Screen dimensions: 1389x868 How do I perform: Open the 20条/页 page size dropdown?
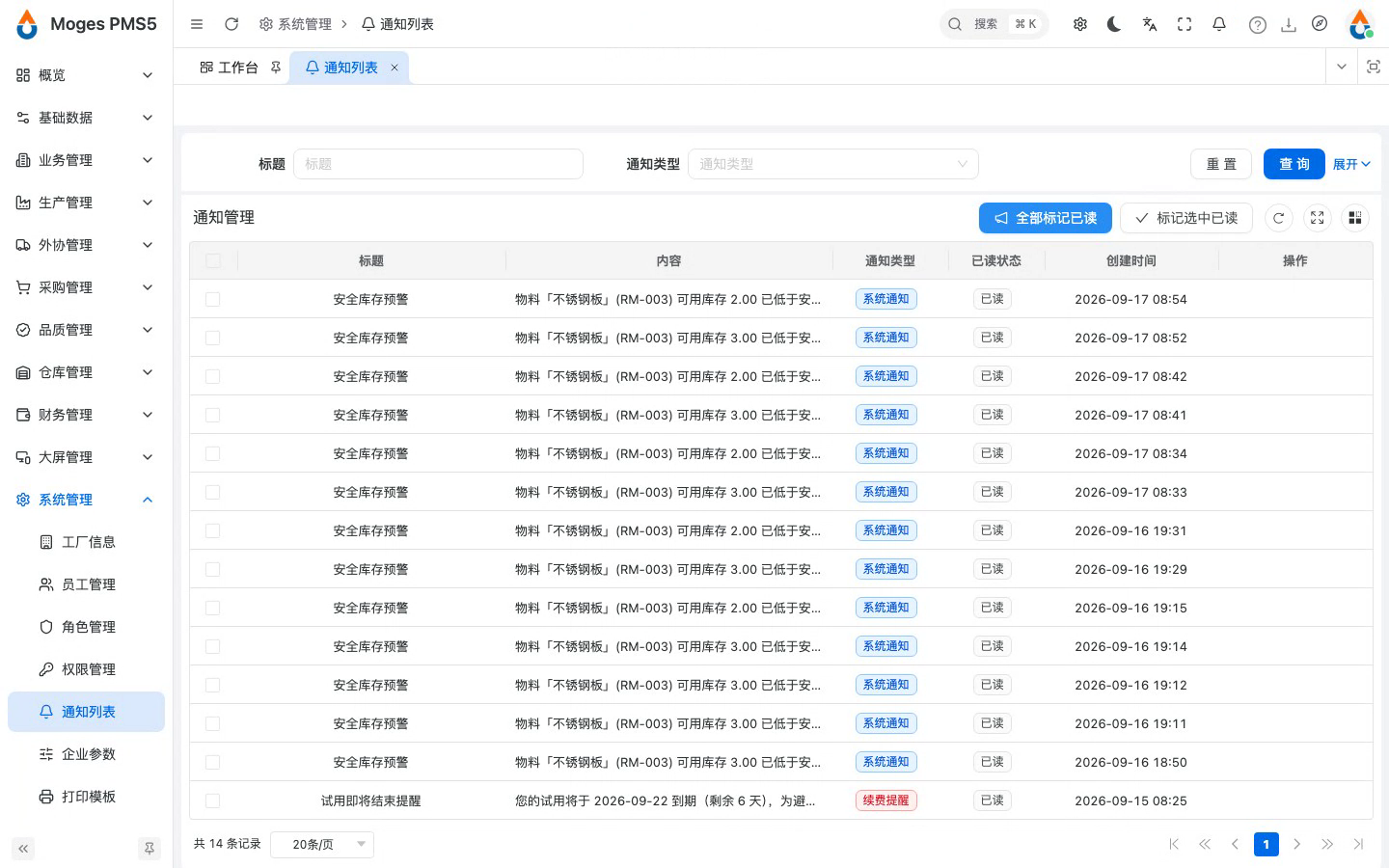click(x=322, y=844)
